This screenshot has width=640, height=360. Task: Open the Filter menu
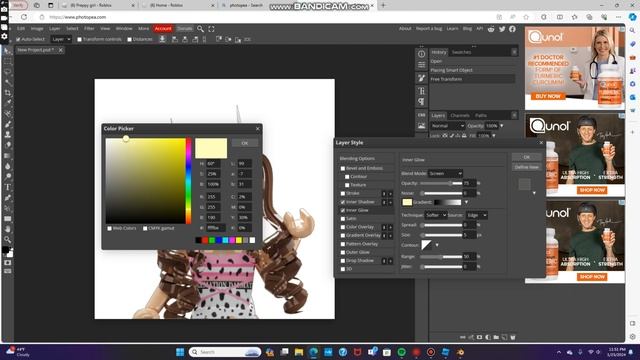click(89, 29)
